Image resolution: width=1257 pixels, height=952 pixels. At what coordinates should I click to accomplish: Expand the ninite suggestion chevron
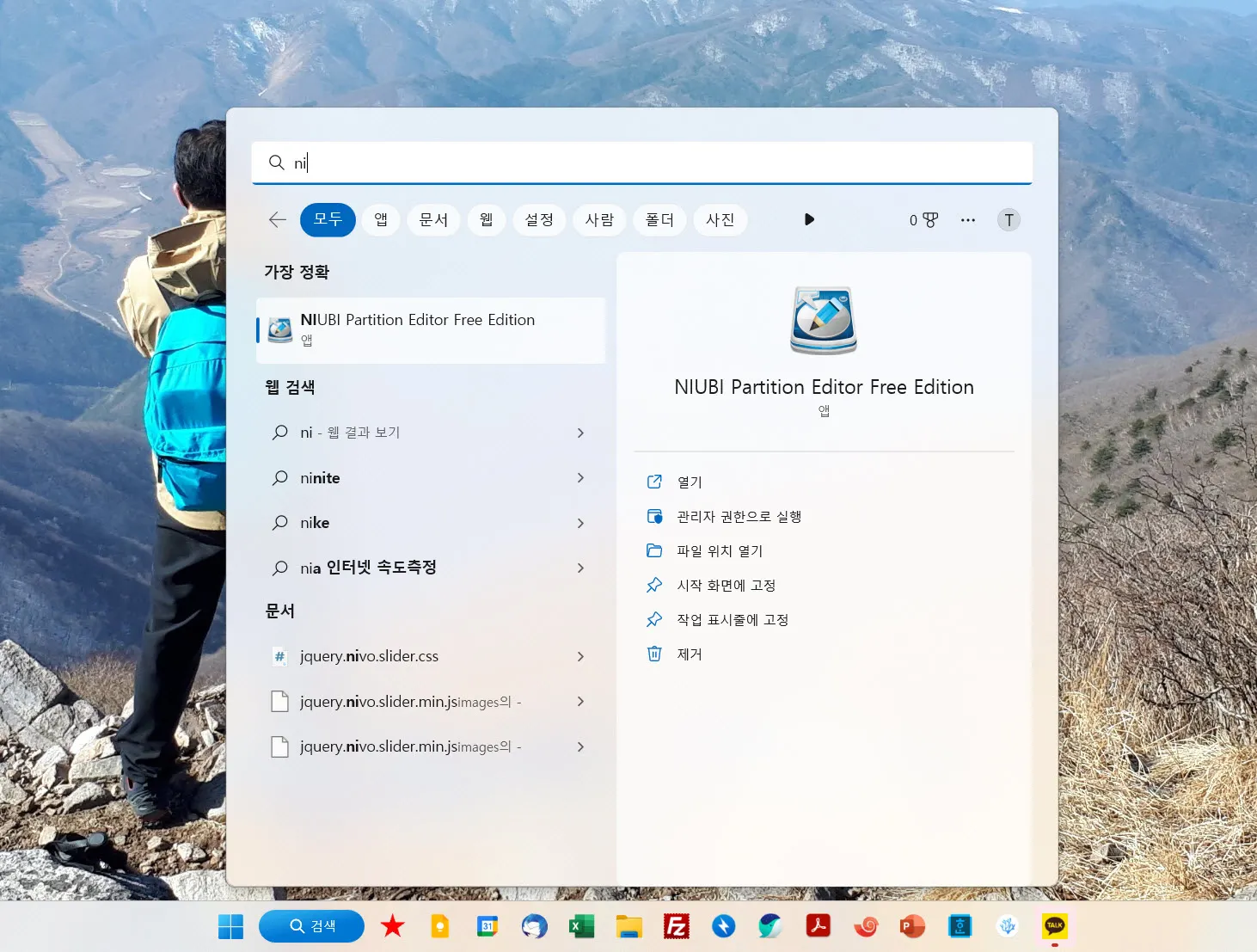click(580, 477)
